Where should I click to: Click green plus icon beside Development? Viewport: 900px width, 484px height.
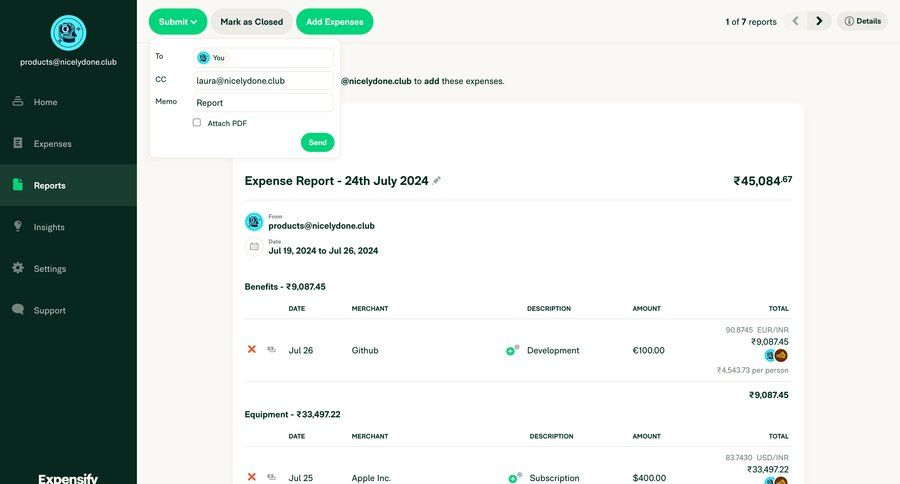click(512, 351)
